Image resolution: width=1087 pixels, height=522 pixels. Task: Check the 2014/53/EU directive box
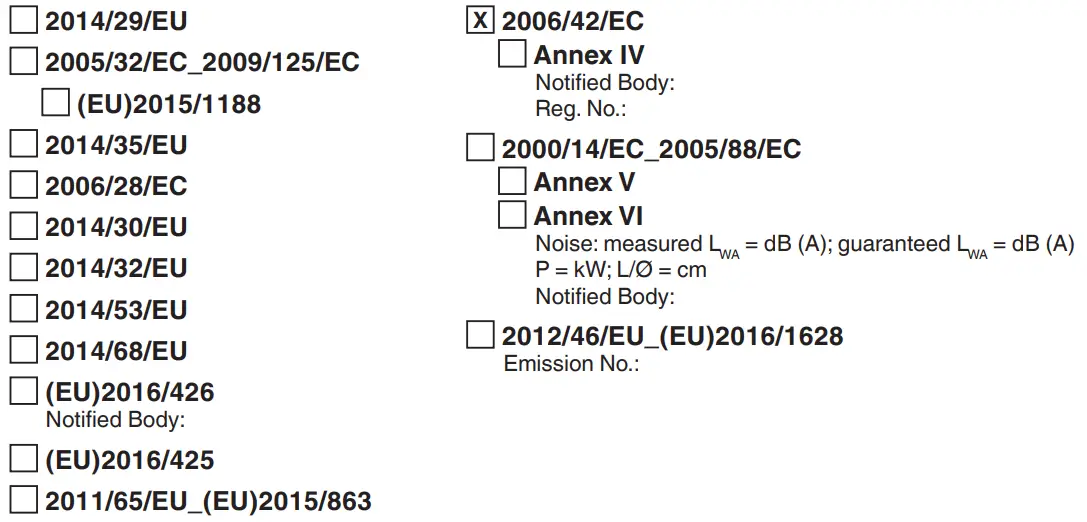[24, 309]
